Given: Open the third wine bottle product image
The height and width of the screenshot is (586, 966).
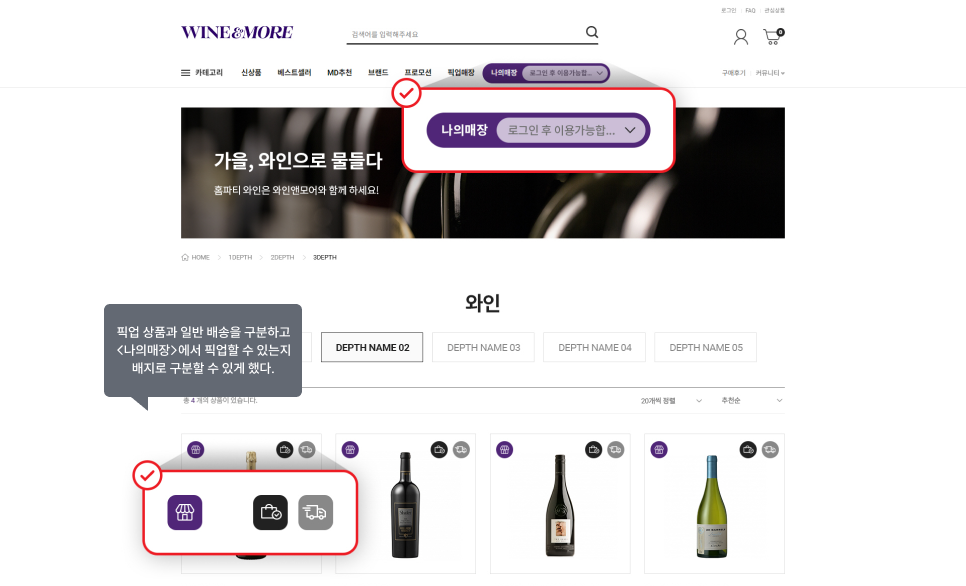Looking at the screenshot, I should point(560,505).
